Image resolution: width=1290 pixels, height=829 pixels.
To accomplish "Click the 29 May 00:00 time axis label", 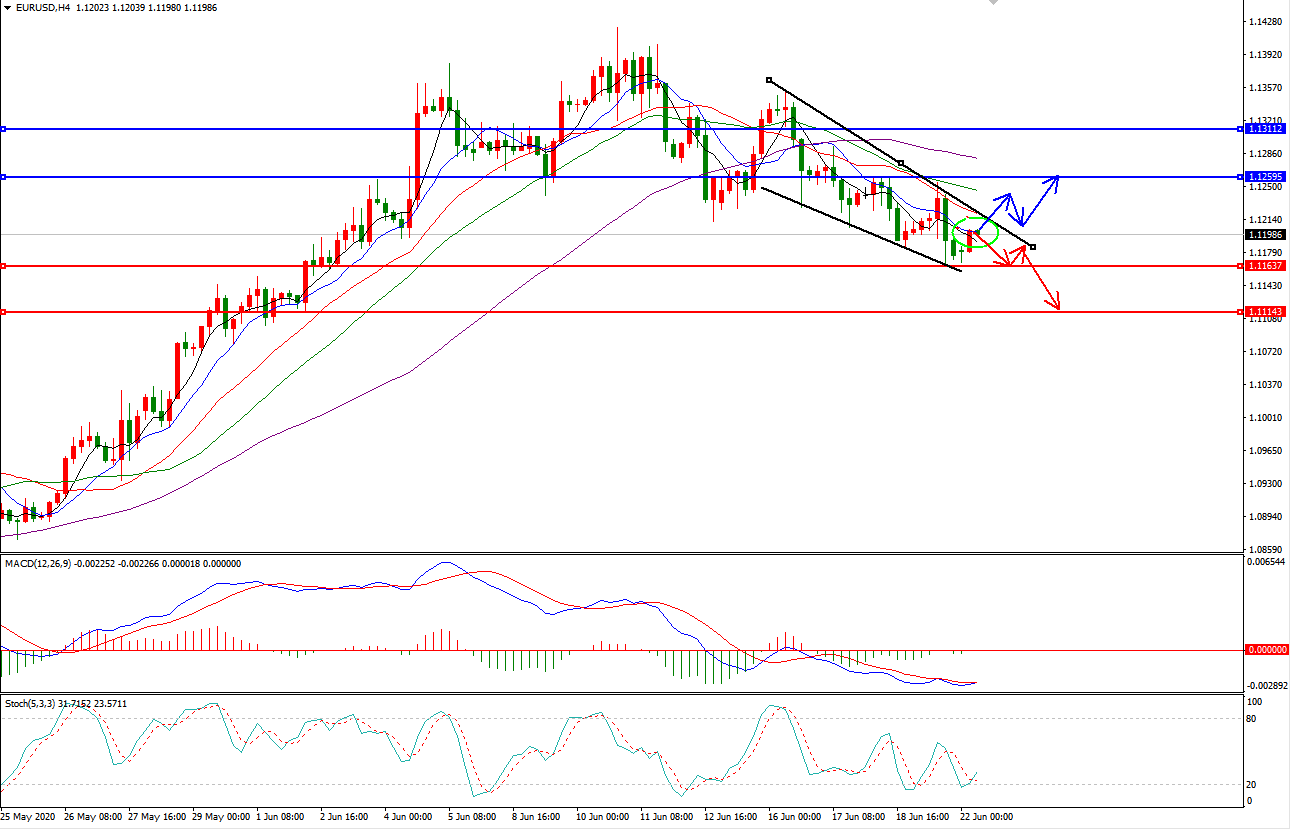I will coord(222,817).
